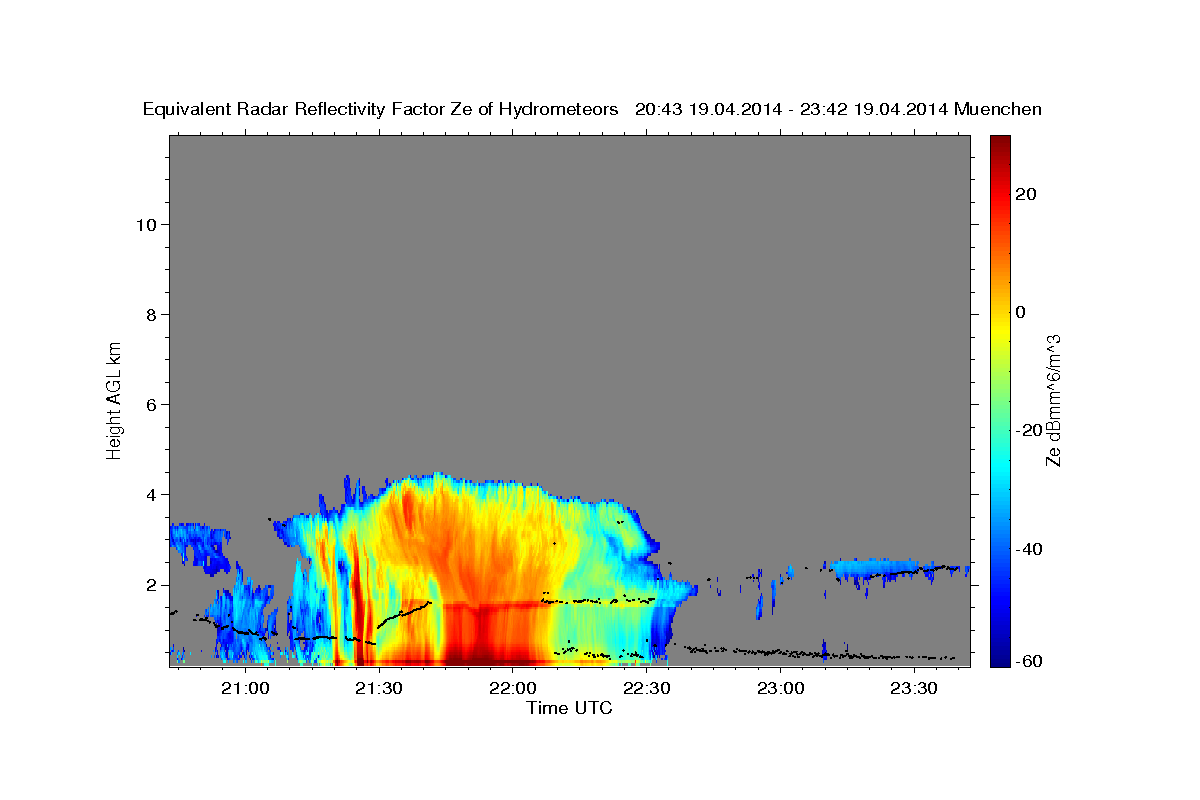
Task: Click the '22:00' time tick label
Action: (x=513, y=688)
